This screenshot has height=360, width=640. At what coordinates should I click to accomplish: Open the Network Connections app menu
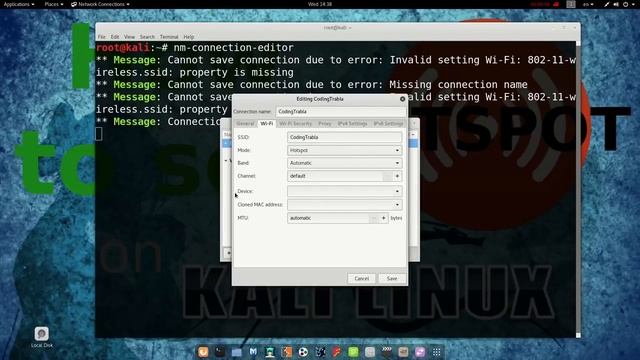coord(100,4)
